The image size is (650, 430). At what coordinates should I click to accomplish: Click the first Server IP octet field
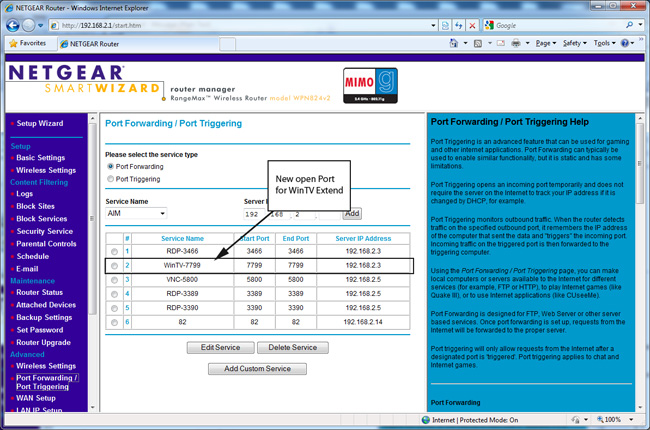pos(254,214)
